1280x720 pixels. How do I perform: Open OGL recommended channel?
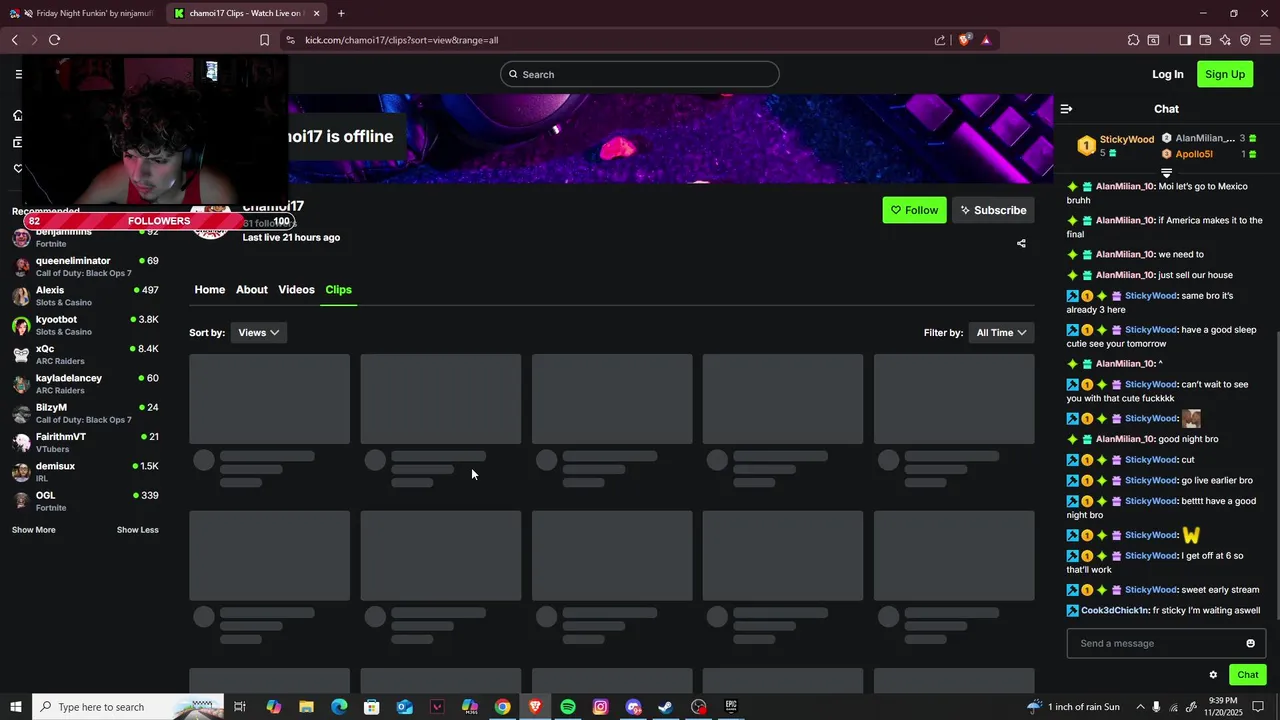pyautogui.click(x=85, y=501)
